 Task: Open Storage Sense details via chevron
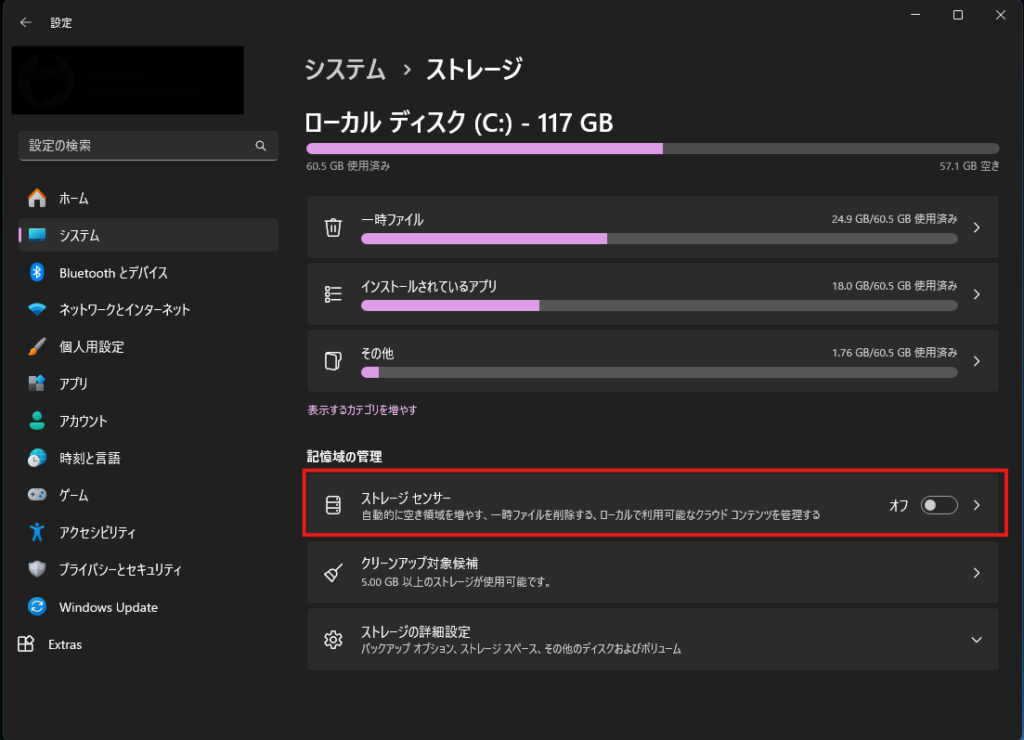click(977, 505)
